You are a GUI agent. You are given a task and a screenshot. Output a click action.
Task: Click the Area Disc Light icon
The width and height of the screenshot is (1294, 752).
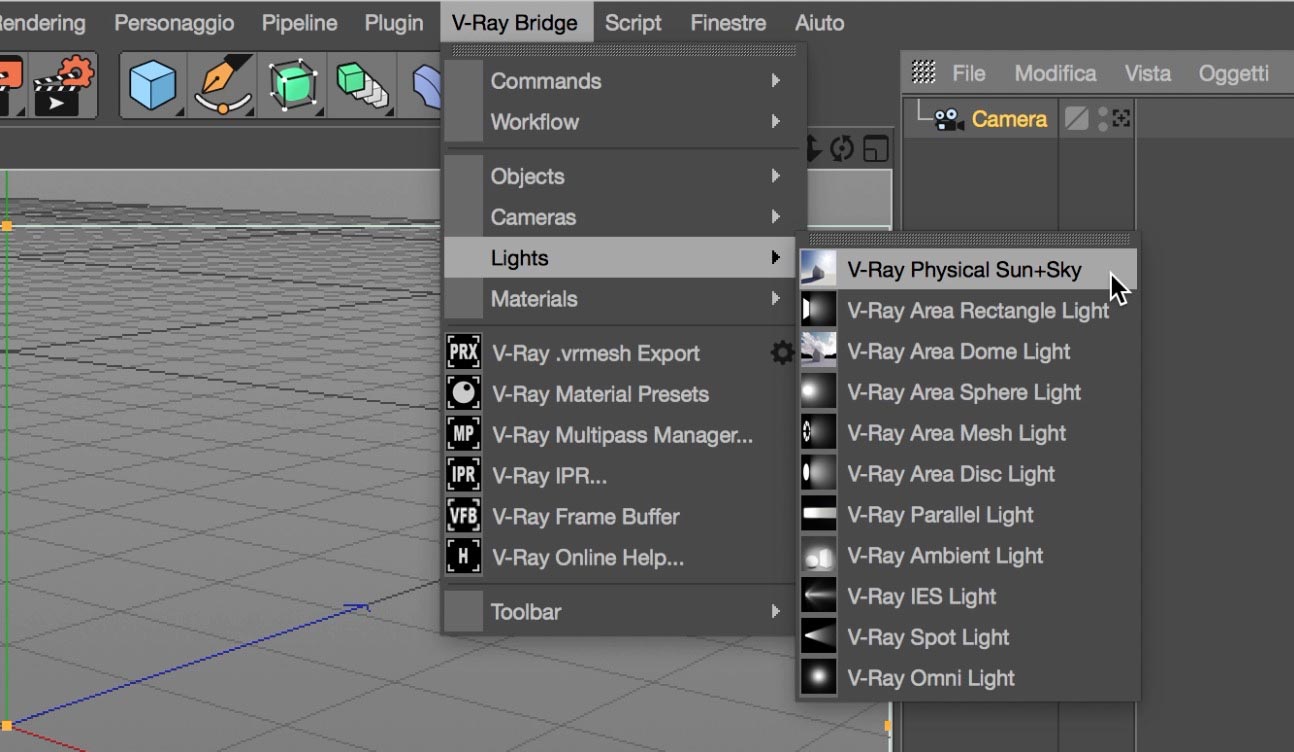(x=818, y=474)
